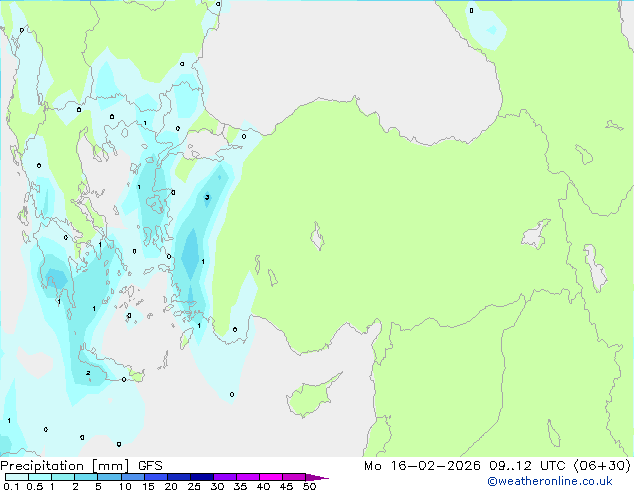Pick the 1–2 mm legend color swatch
Viewport: 634px width, 490px height.
click(63, 477)
